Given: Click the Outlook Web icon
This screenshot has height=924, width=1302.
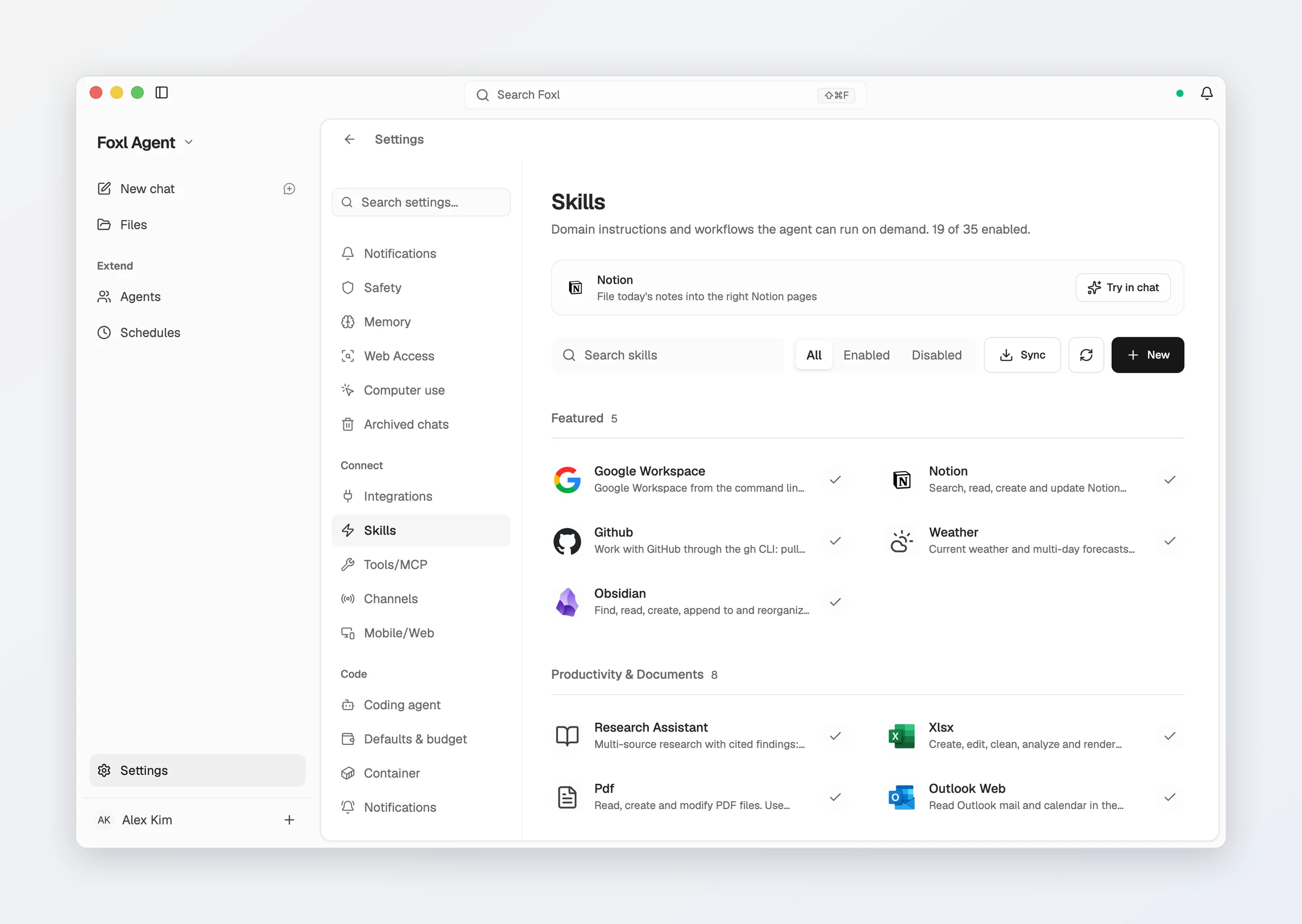Looking at the screenshot, I should [x=902, y=797].
